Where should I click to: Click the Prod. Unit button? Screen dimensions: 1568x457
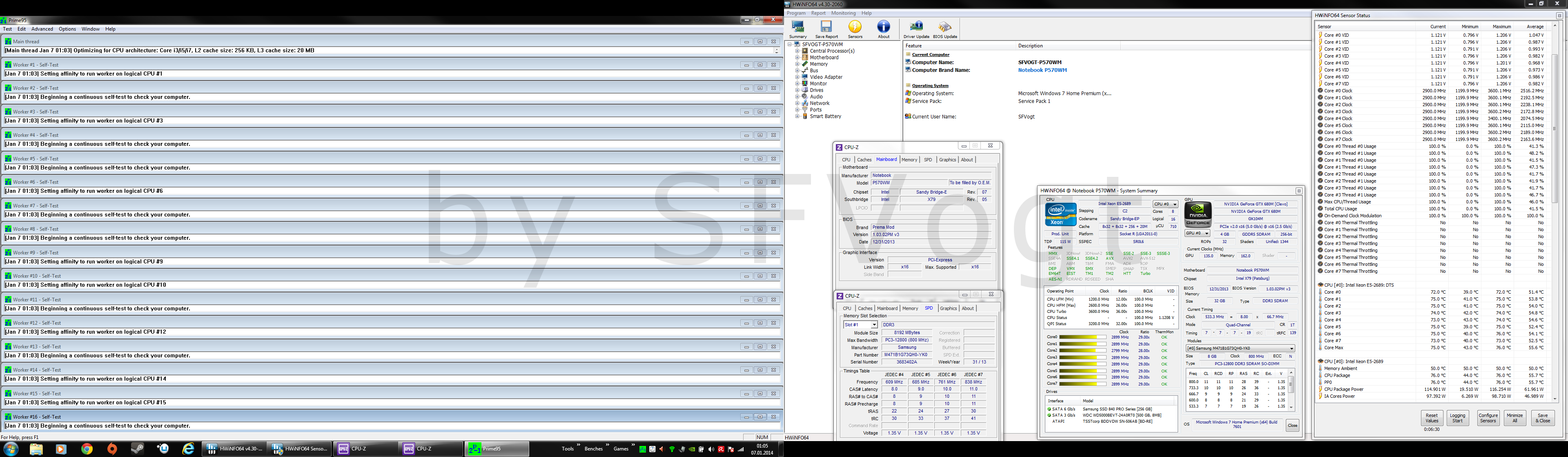coord(1060,234)
